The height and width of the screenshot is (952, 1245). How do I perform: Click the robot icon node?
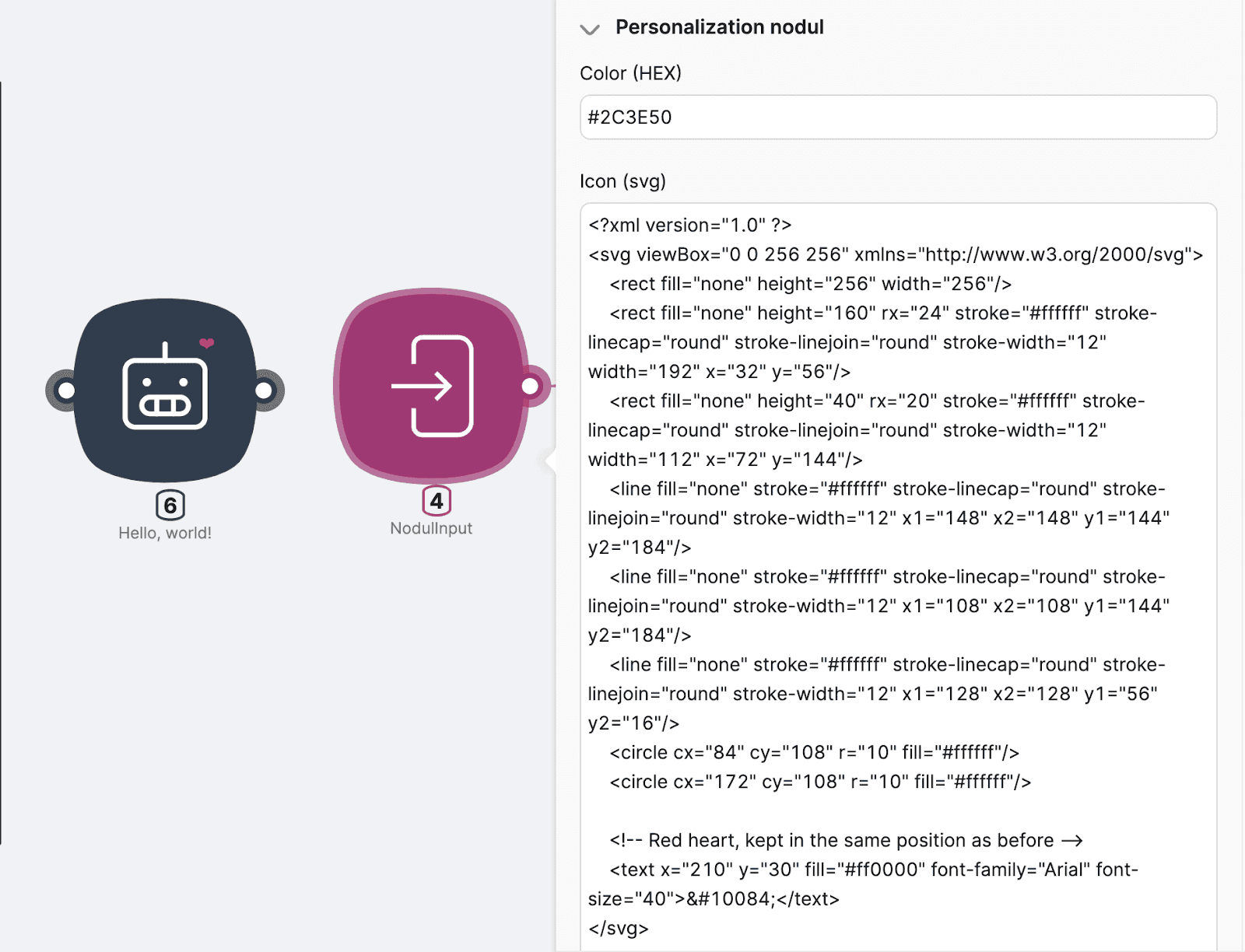coord(165,389)
